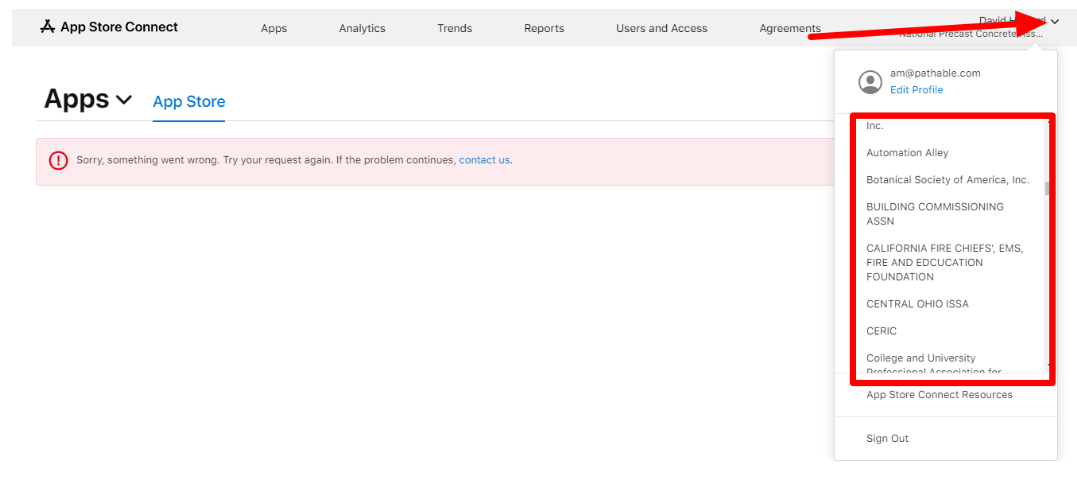Go to Trends in top navigation
This screenshot has width=1077, height=488.
pyautogui.click(x=455, y=28)
